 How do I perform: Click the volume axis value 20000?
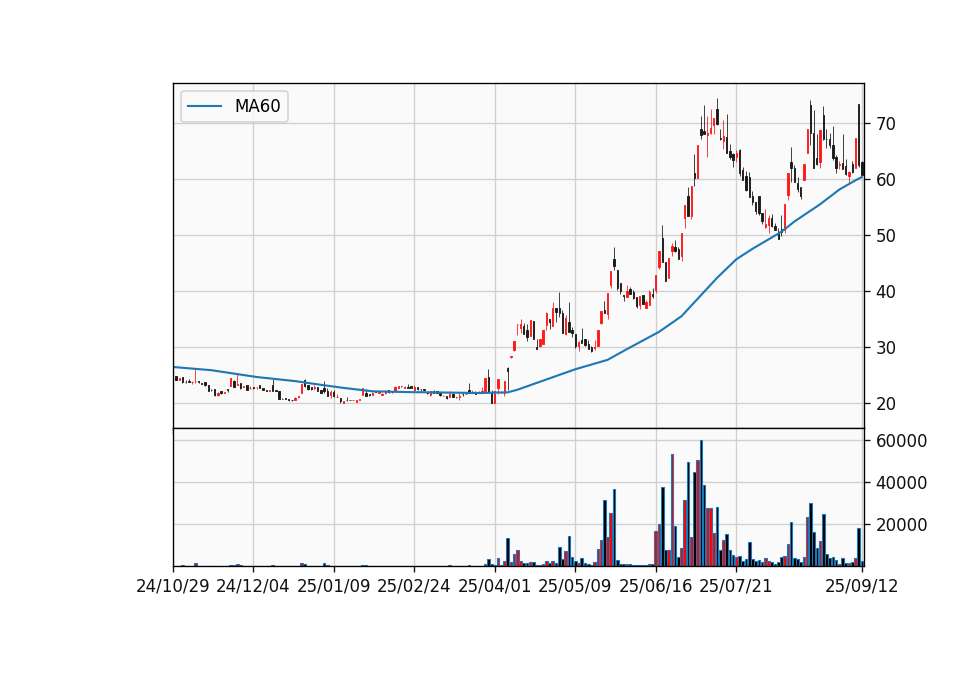(901, 525)
